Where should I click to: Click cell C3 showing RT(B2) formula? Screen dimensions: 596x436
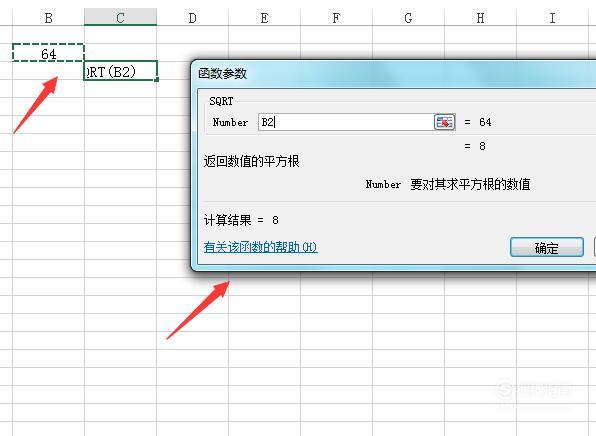[x=120, y=71]
